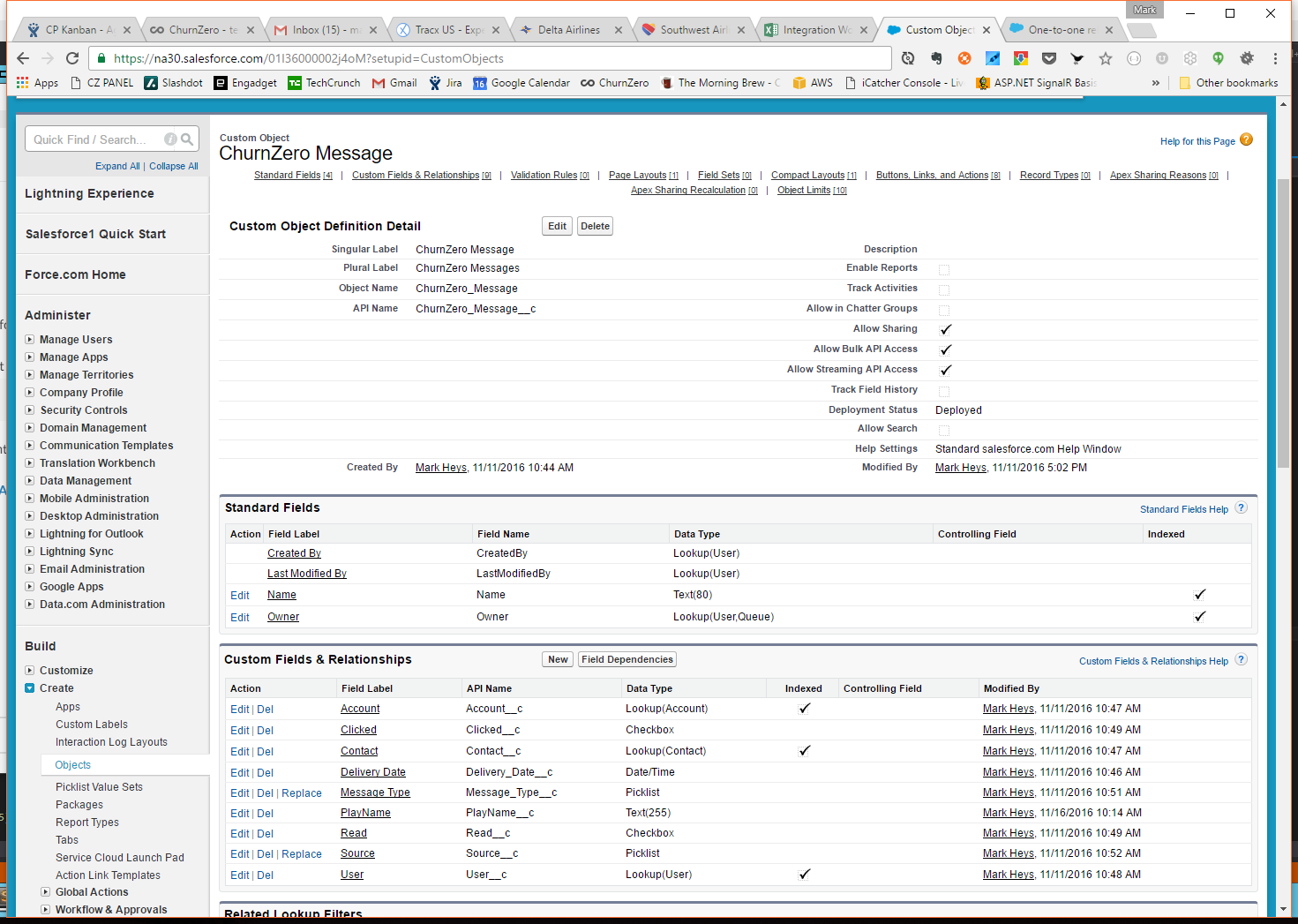
Task: Click Edit for the Owner standard field
Action: click(x=240, y=618)
